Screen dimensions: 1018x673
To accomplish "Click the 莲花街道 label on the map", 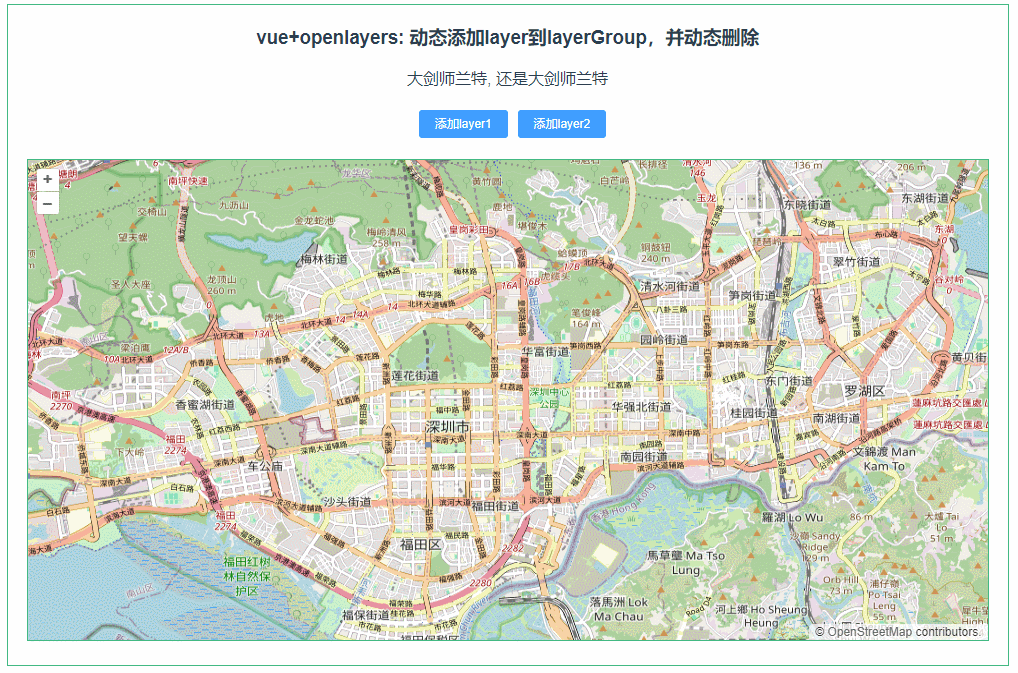I will pos(415,376).
